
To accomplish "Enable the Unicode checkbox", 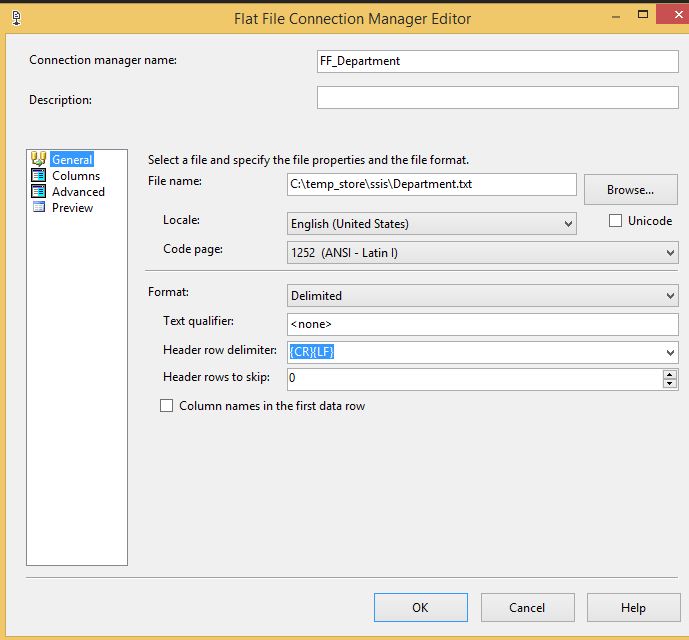I will [616, 221].
